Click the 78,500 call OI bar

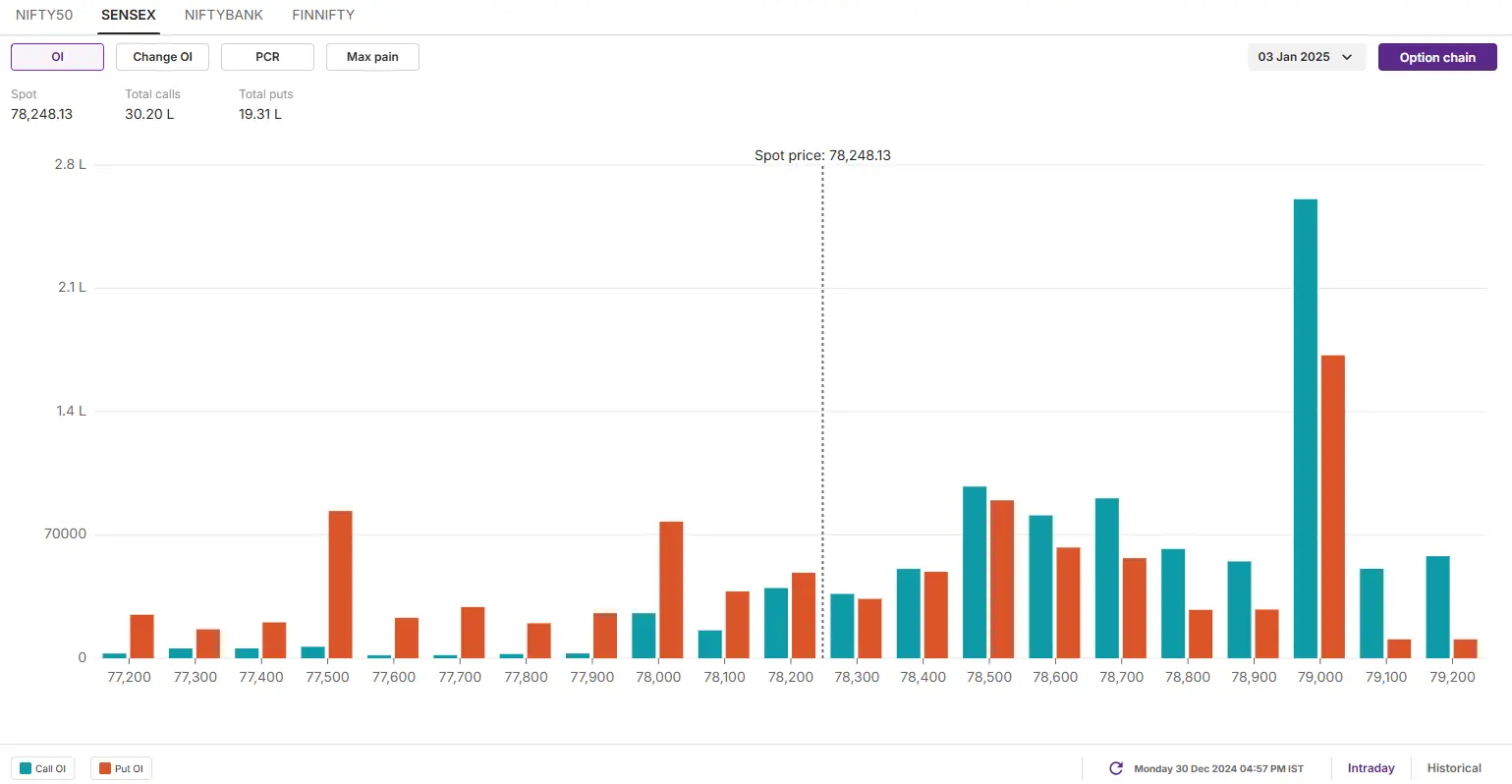coord(975,572)
